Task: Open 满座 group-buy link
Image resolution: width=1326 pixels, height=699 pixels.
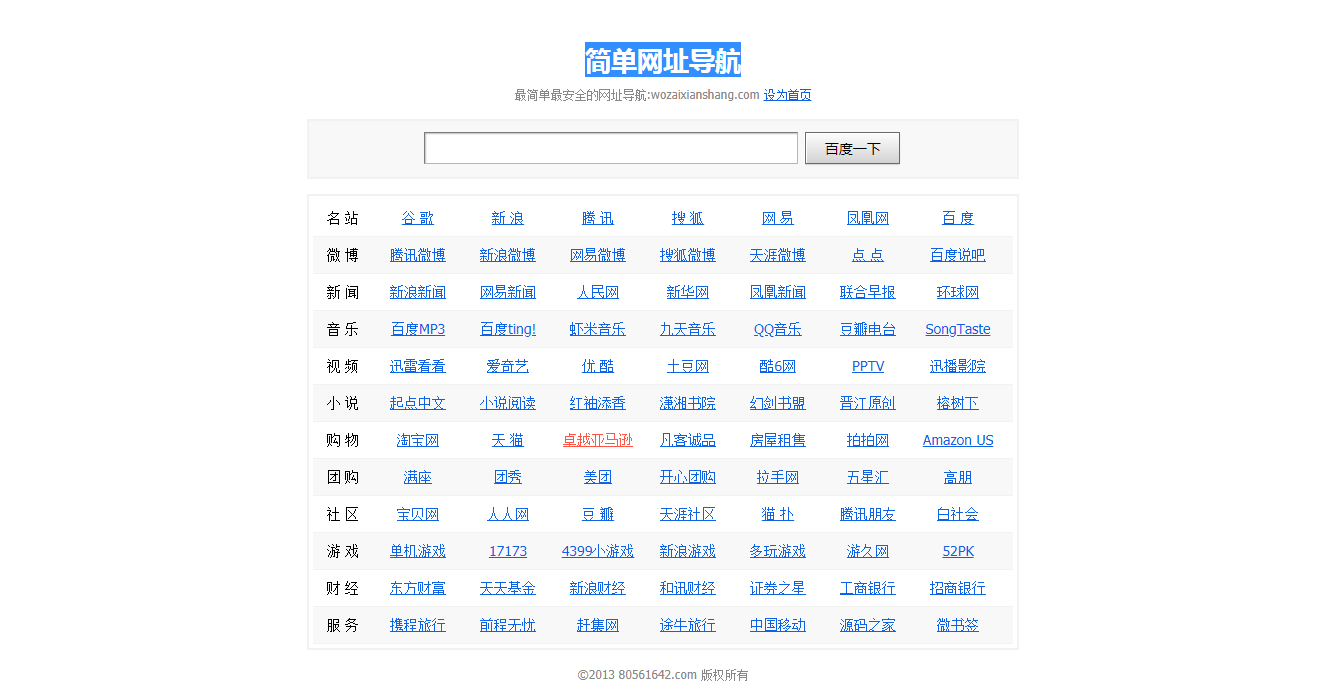Action: click(418, 477)
